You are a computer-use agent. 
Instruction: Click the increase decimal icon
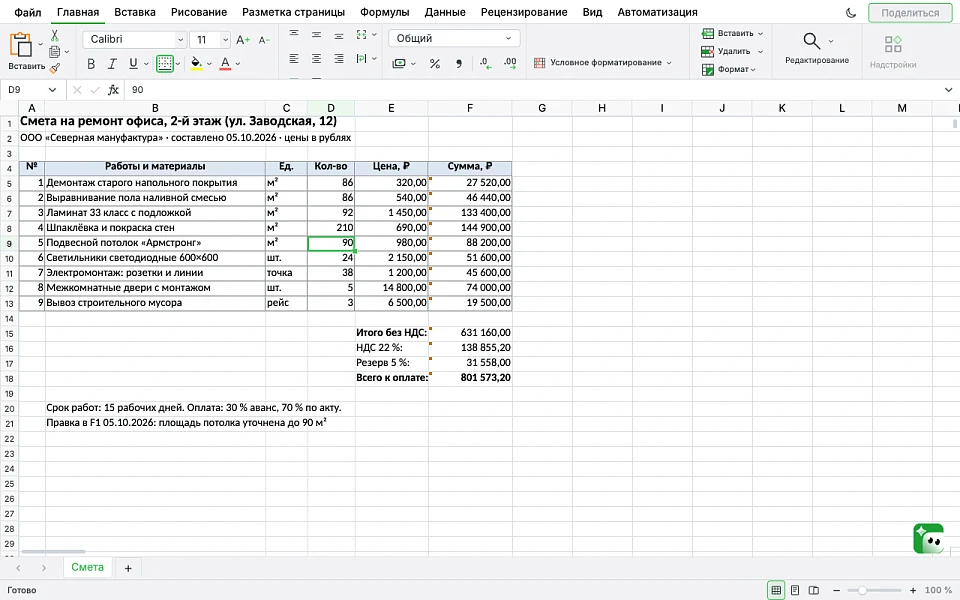coord(486,63)
